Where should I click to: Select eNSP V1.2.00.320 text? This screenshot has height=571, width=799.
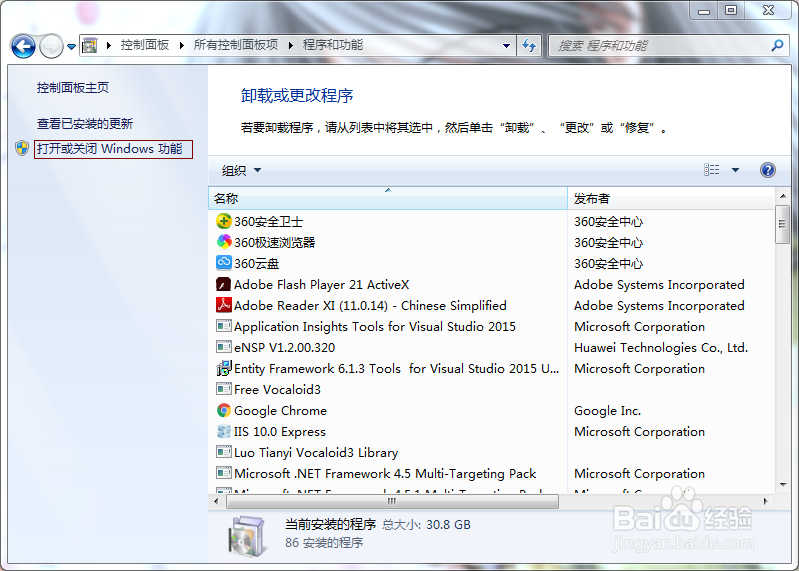284,347
